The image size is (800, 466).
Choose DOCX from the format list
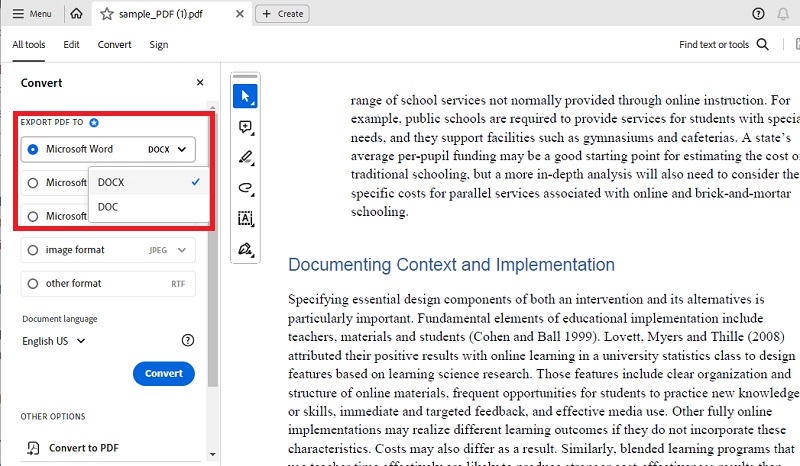148,182
